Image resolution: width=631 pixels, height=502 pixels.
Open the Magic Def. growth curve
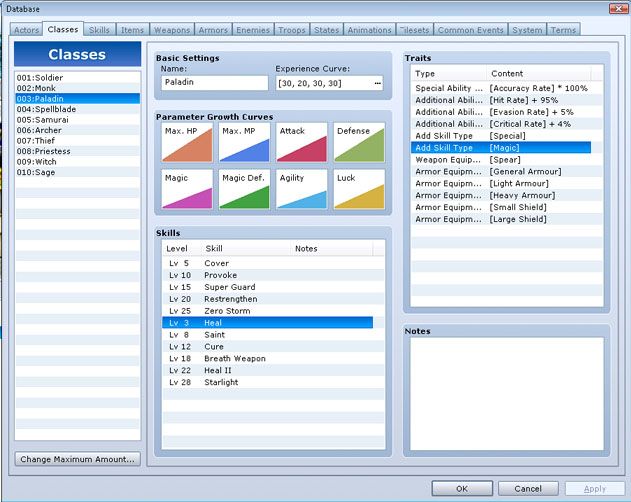pos(244,188)
